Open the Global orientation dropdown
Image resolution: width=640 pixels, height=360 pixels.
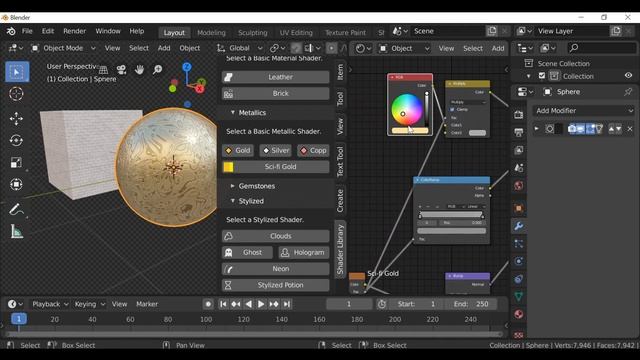point(241,48)
